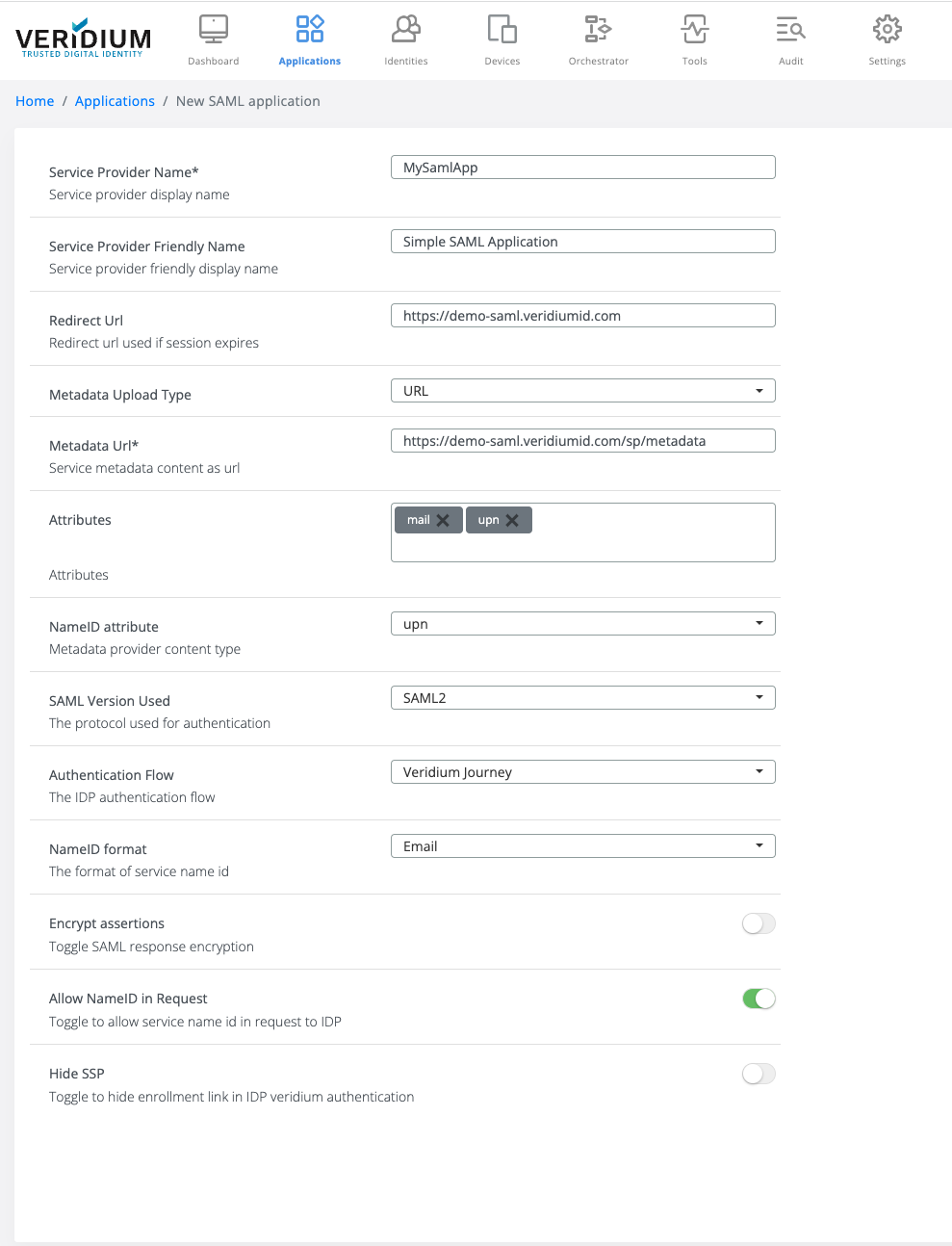Viewport: 952px width, 1246px height.
Task: Disable Allow NameID in Request toggle
Action: tap(759, 999)
